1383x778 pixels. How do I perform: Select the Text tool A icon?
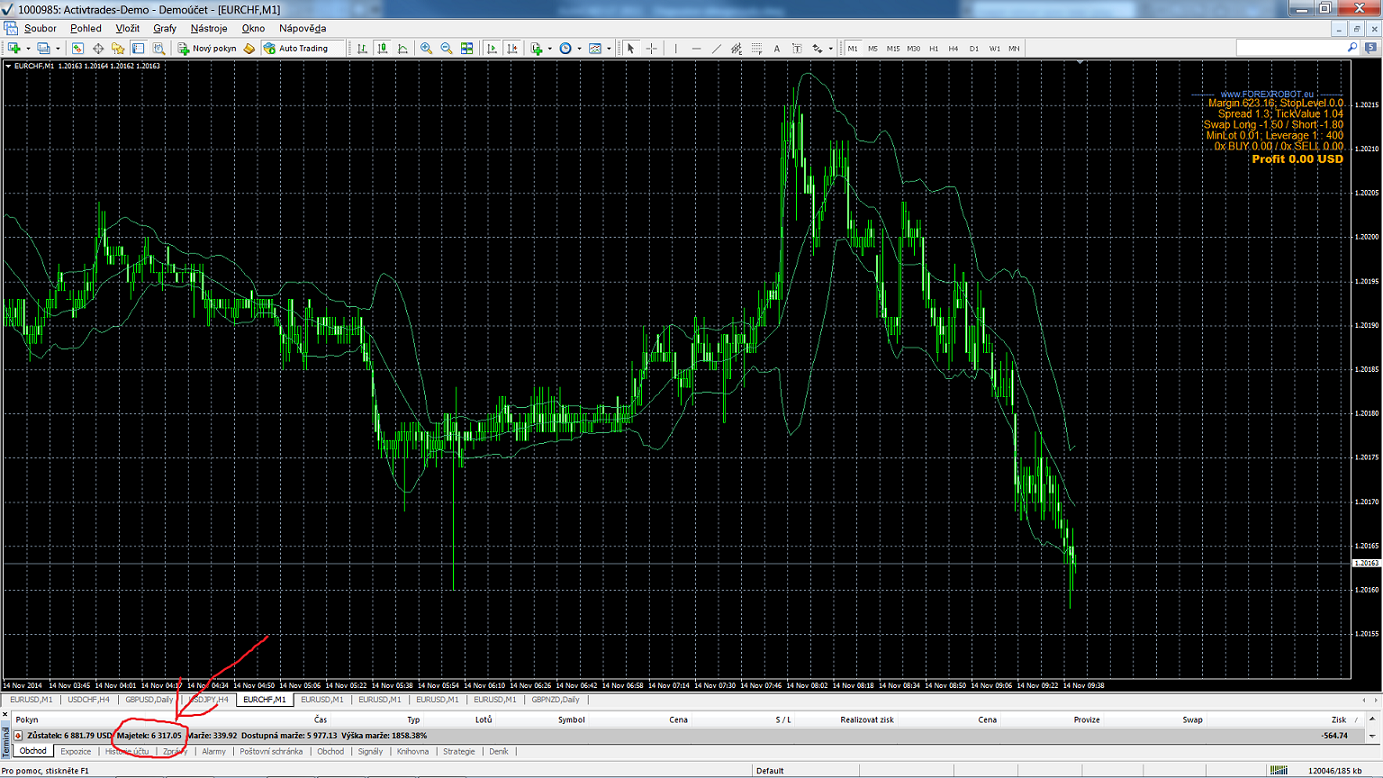tap(777, 48)
